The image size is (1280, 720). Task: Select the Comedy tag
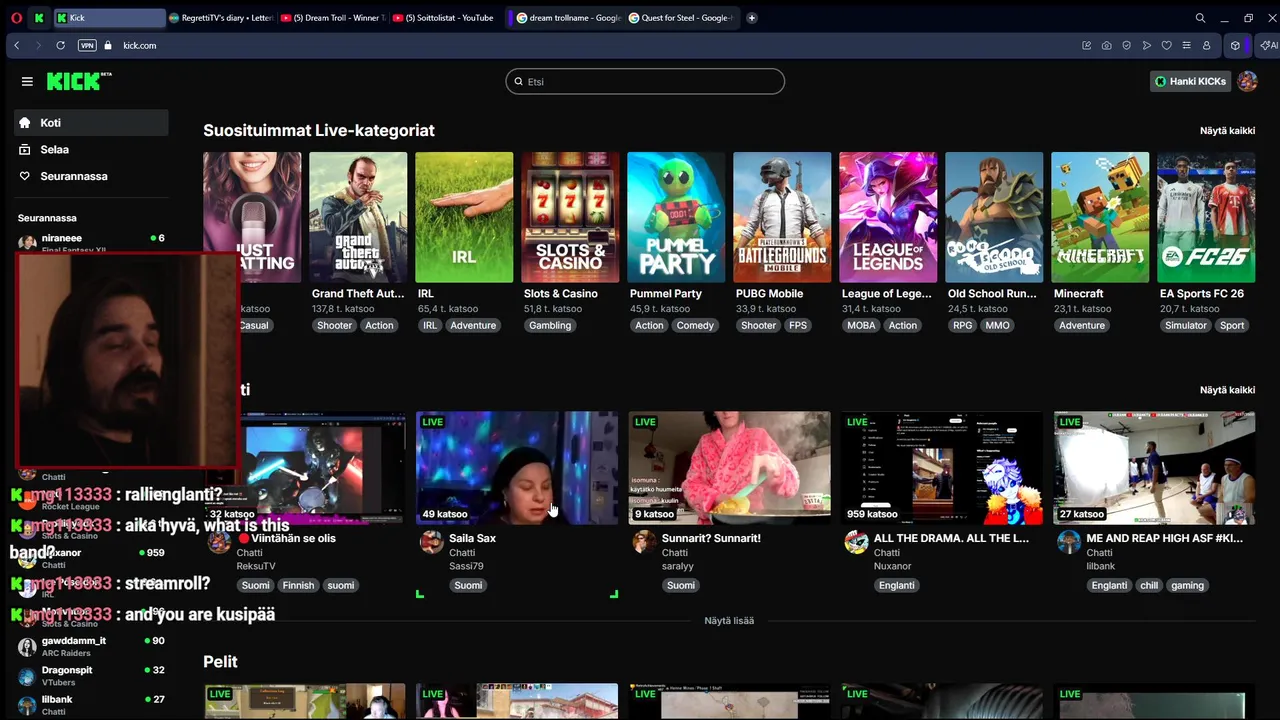[x=695, y=326]
